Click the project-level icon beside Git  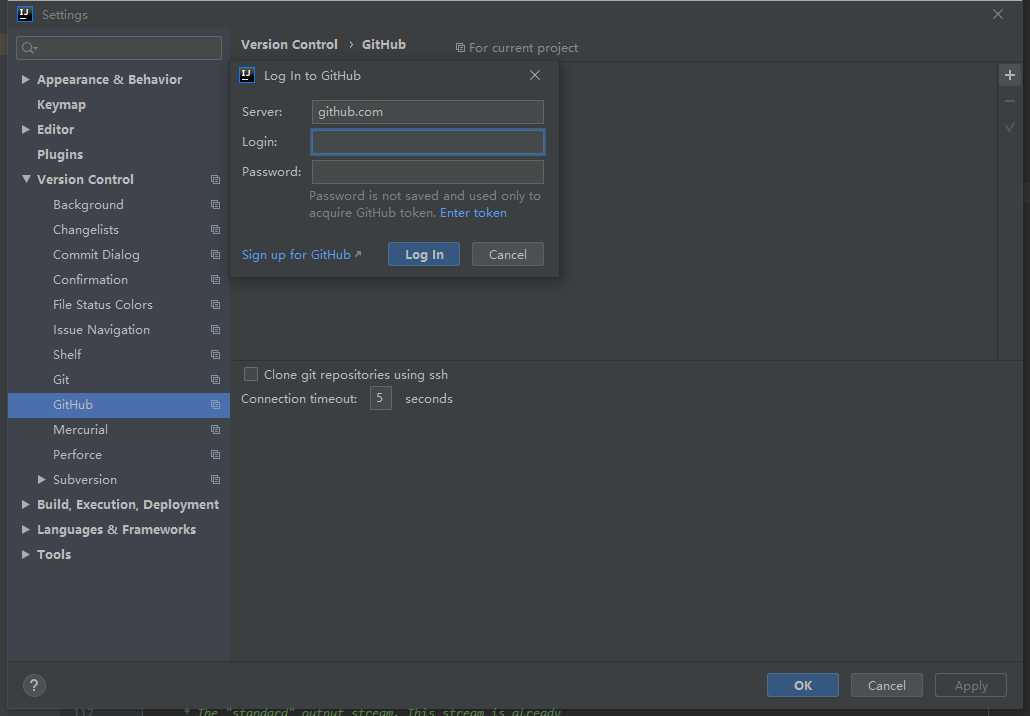215,379
